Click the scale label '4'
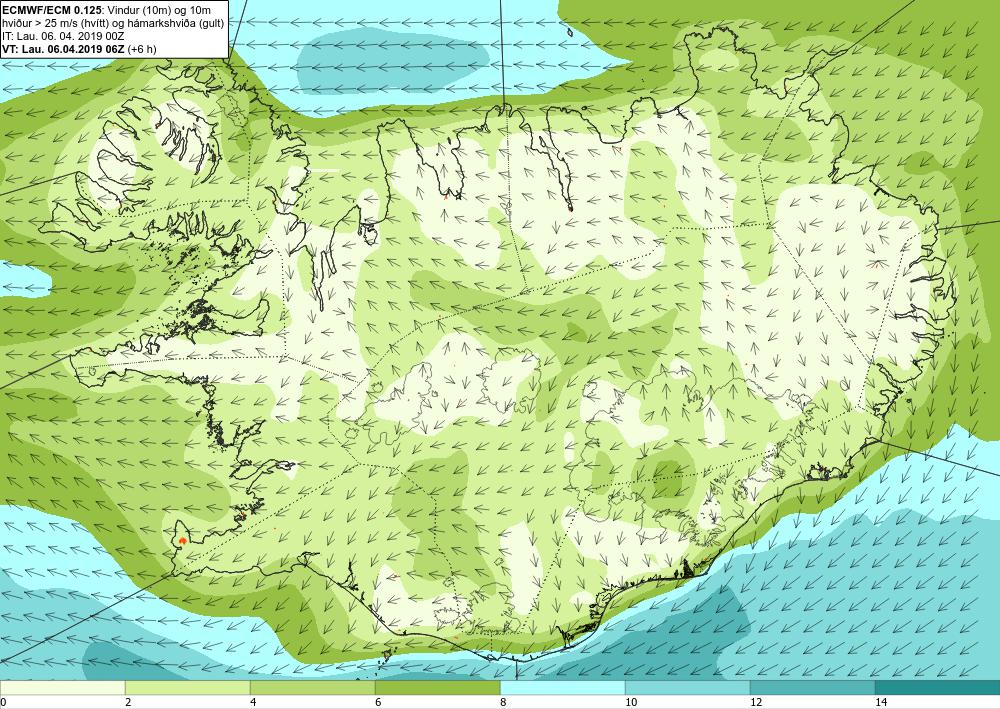This screenshot has height=709, width=1000. click(x=253, y=702)
